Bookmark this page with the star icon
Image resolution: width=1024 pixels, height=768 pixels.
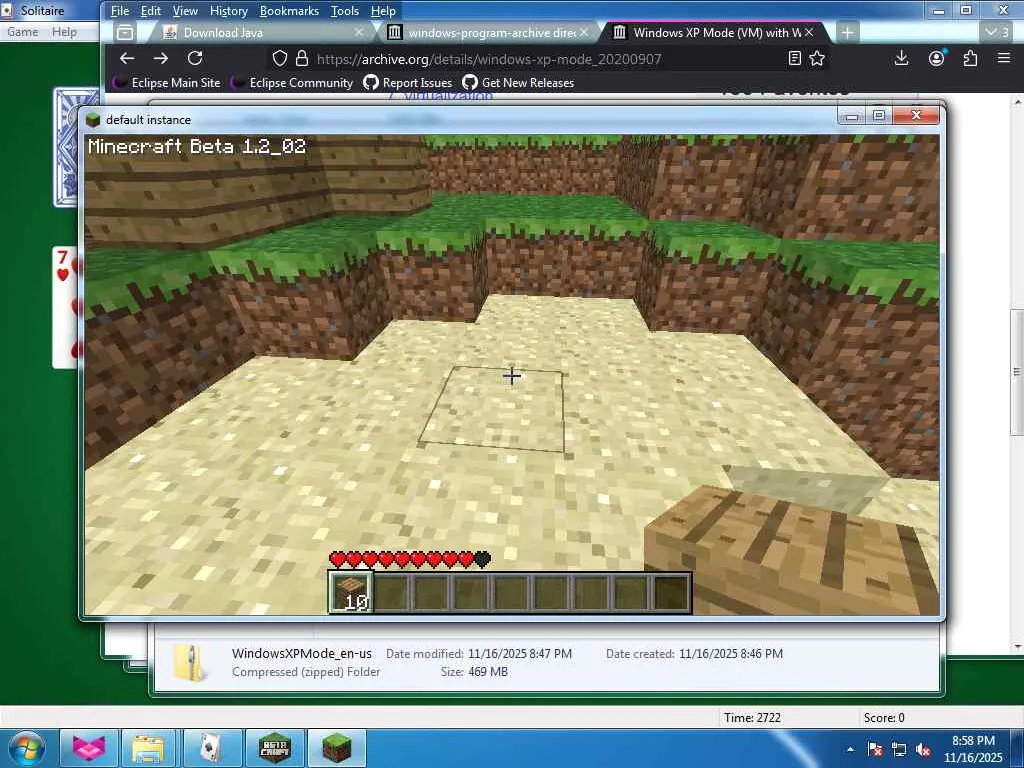(817, 59)
